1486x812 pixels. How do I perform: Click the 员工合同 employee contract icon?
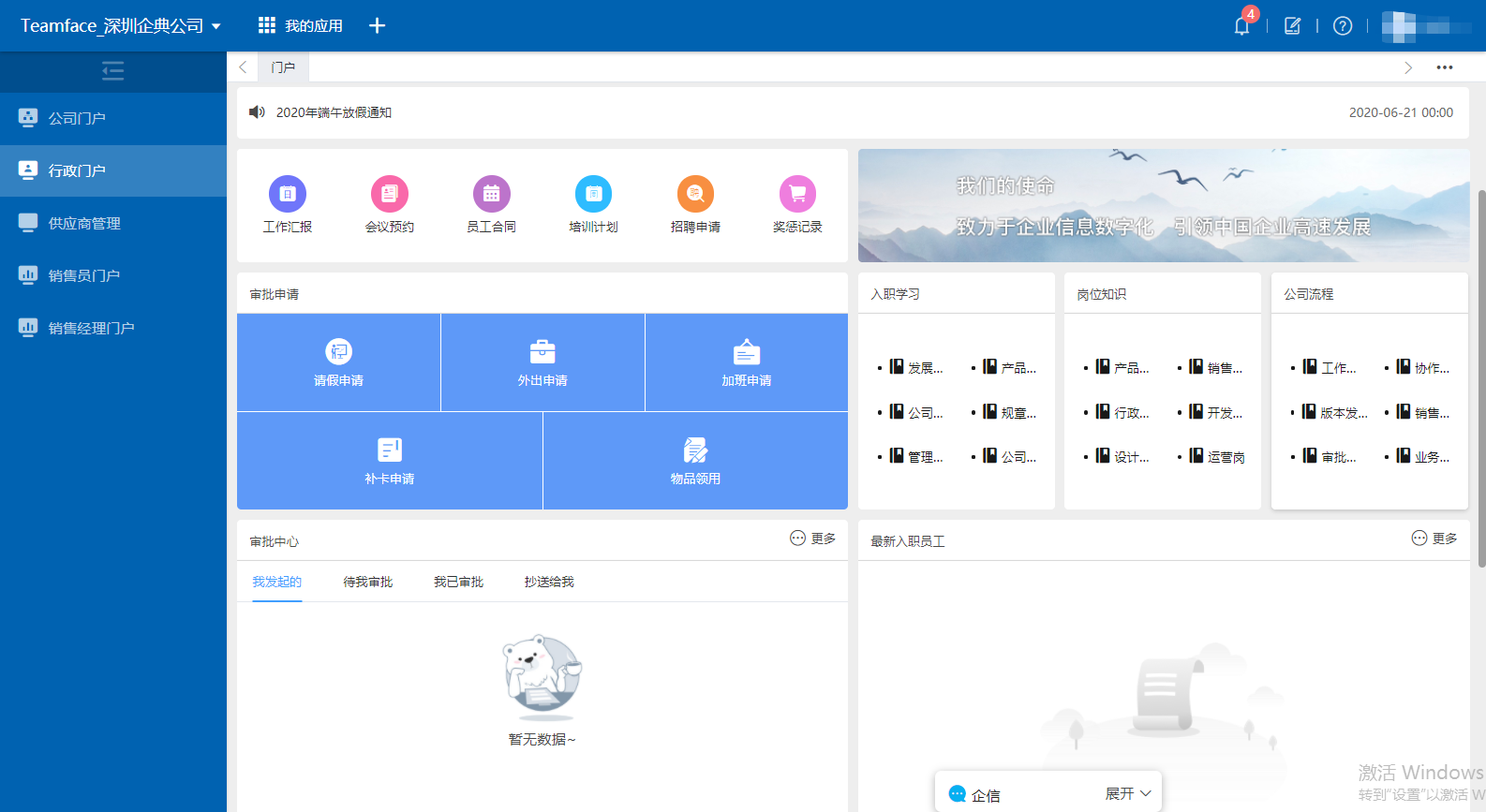click(x=491, y=195)
